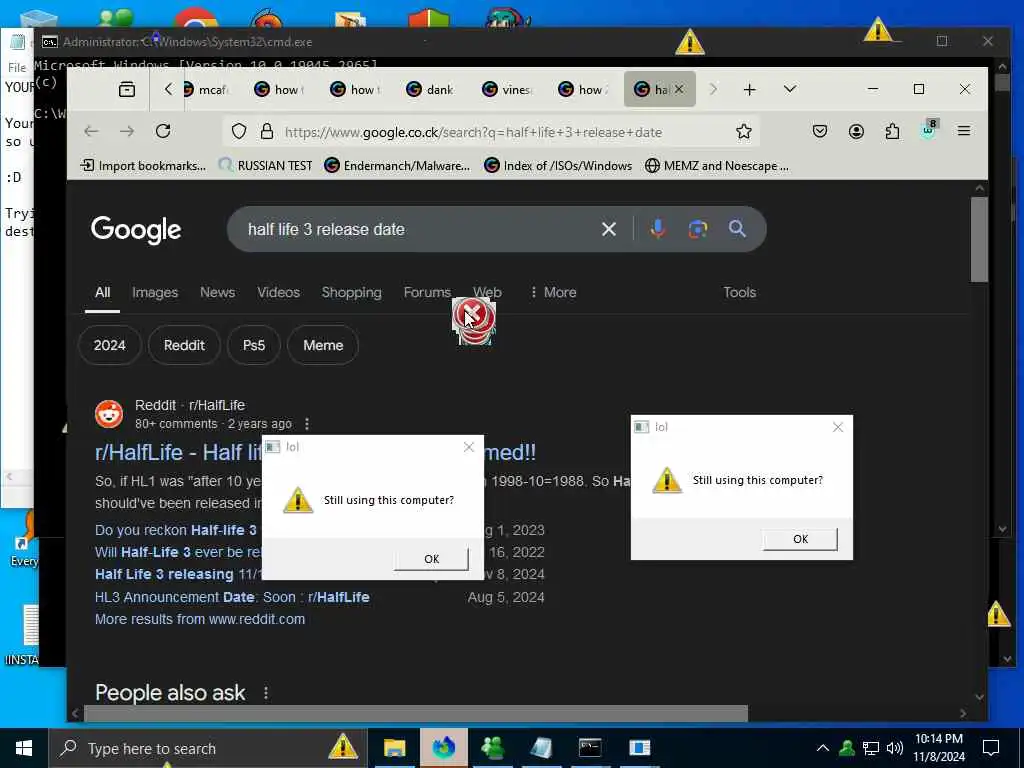Select the Forums search tab
Viewport: 1024px width, 768px height.
pos(427,292)
